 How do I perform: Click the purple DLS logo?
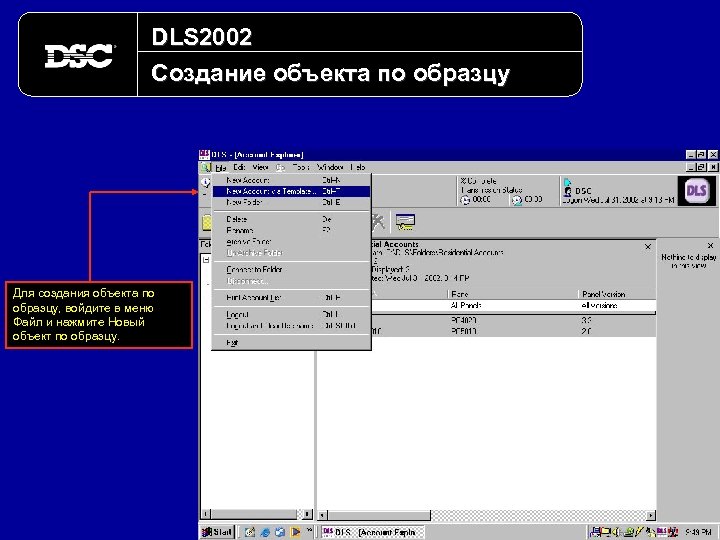point(696,191)
